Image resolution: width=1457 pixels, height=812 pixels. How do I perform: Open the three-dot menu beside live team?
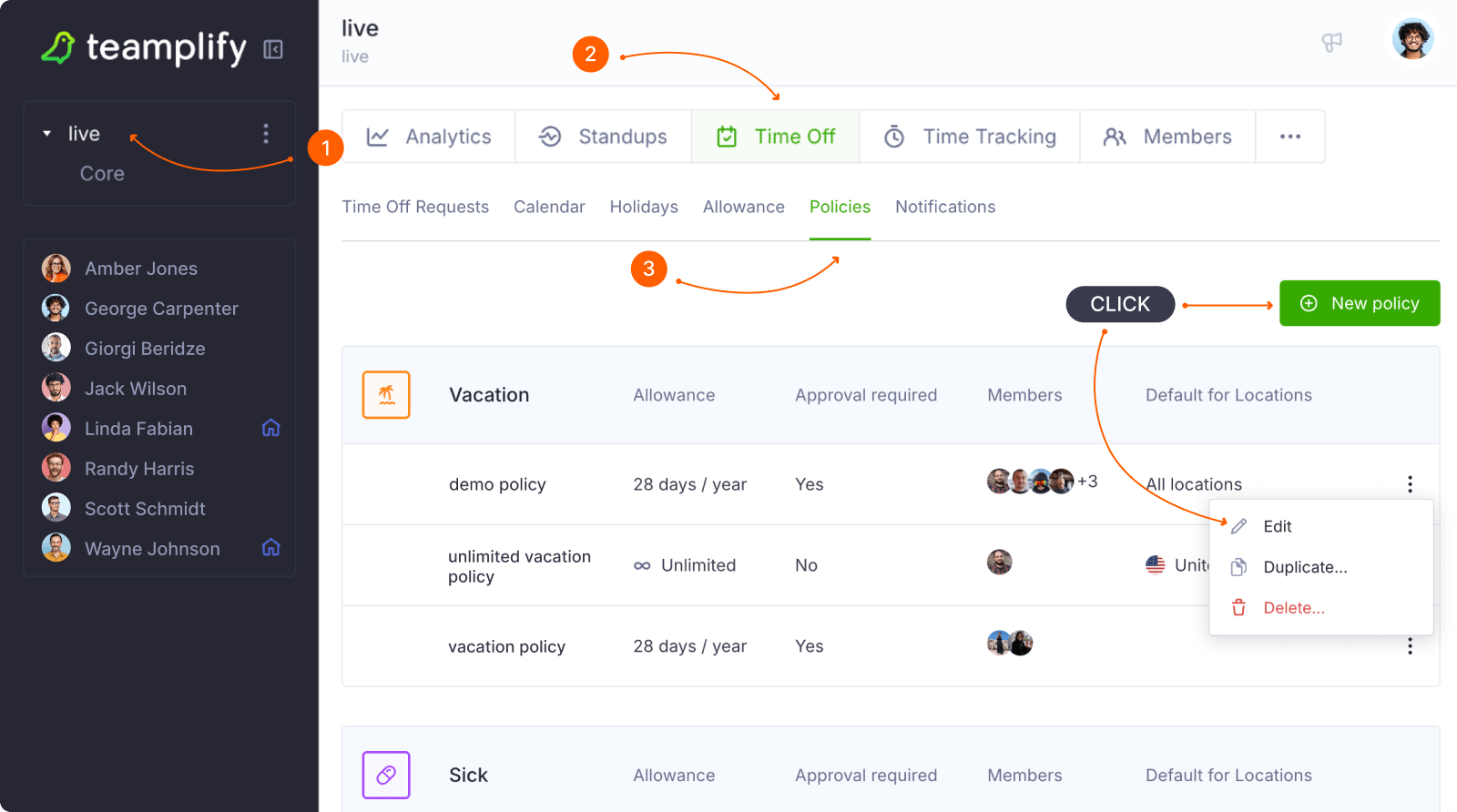click(x=266, y=134)
